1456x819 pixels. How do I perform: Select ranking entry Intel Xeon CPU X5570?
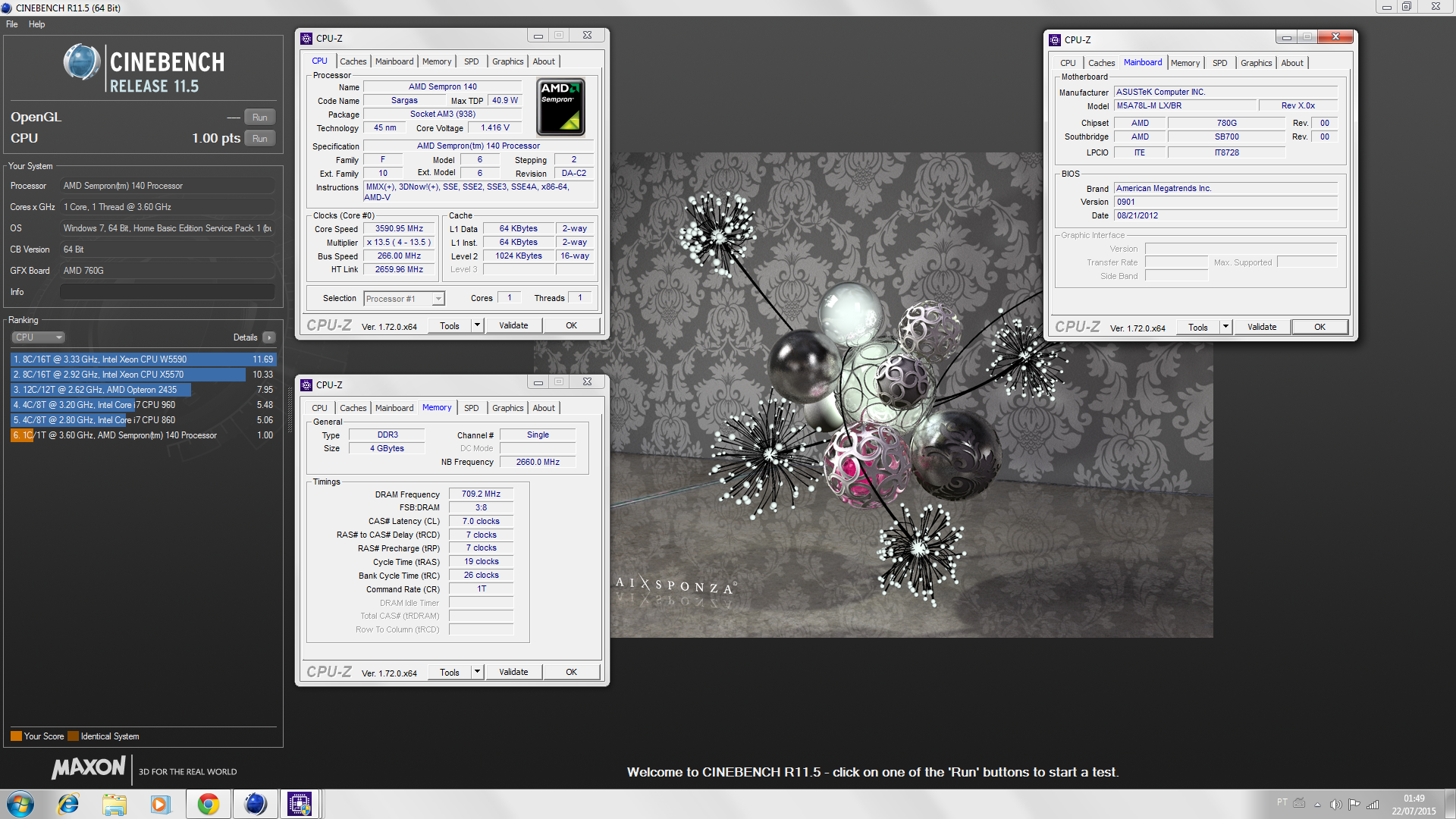coord(143,375)
